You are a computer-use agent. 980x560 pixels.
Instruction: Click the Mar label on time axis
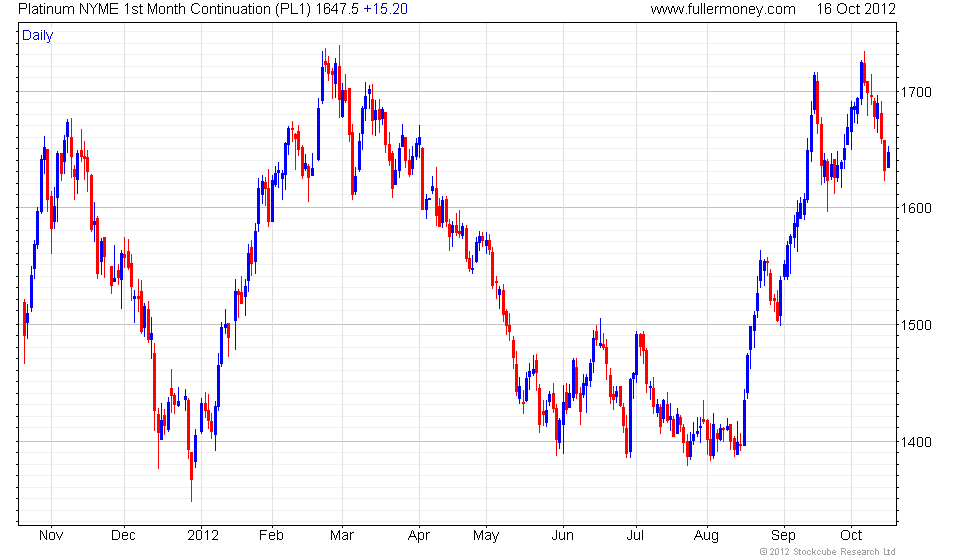click(342, 536)
